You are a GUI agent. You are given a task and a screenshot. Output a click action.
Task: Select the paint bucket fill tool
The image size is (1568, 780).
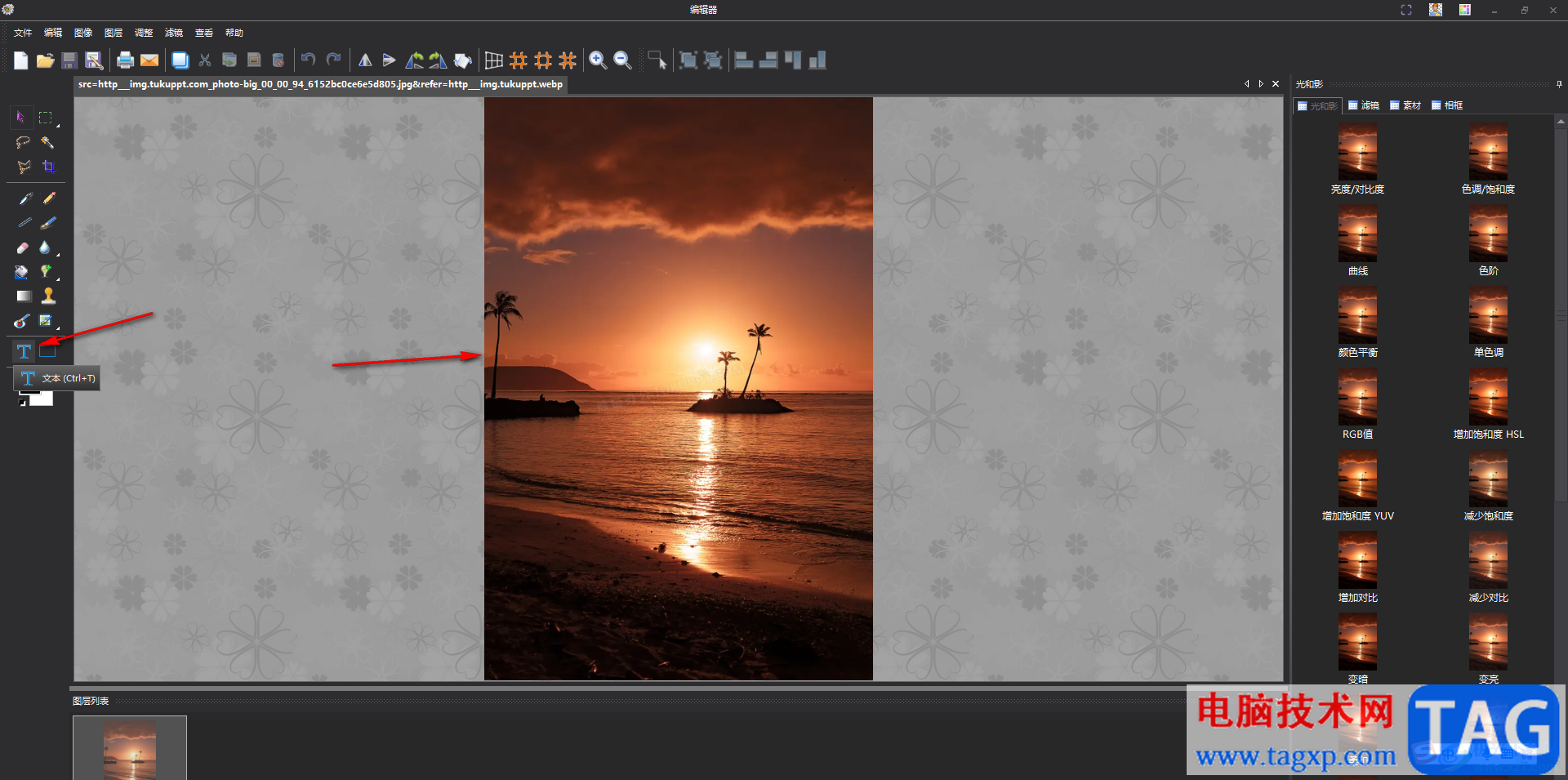pyautogui.click(x=22, y=271)
